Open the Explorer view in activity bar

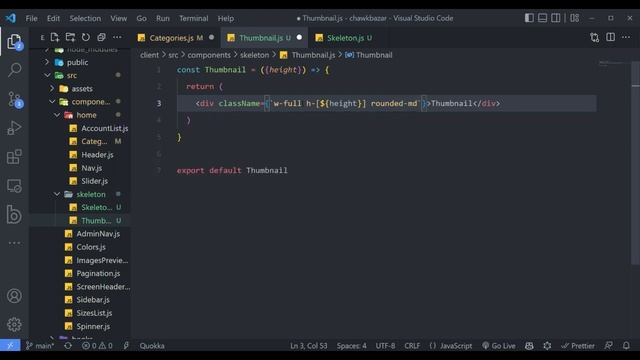[x=14, y=41]
